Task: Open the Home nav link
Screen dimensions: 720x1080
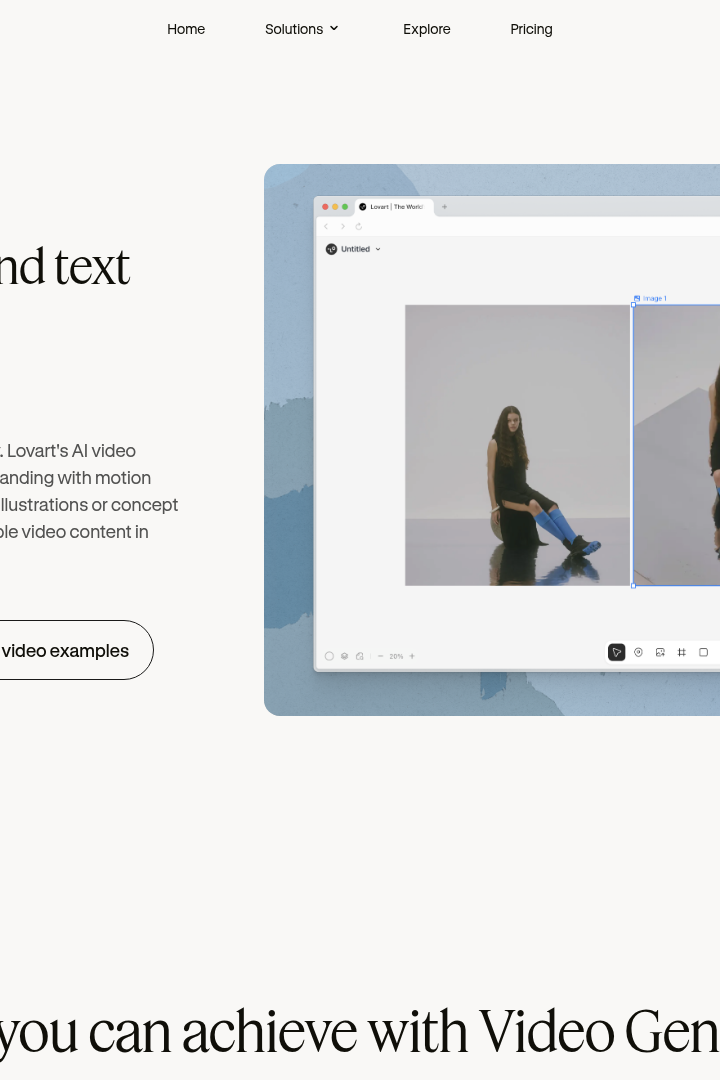Action: [186, 29]
